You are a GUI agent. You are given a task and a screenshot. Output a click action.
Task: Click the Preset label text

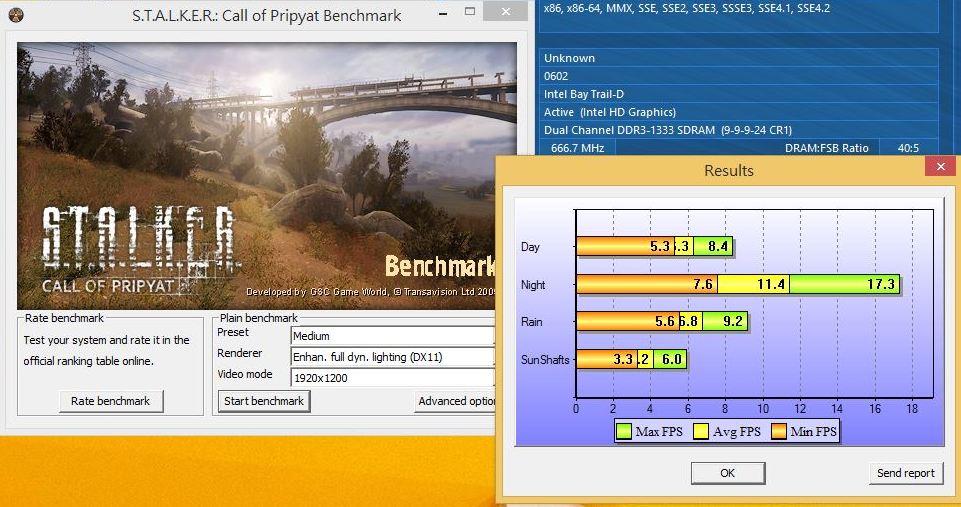pyautogui.click(x=233, y=332)
